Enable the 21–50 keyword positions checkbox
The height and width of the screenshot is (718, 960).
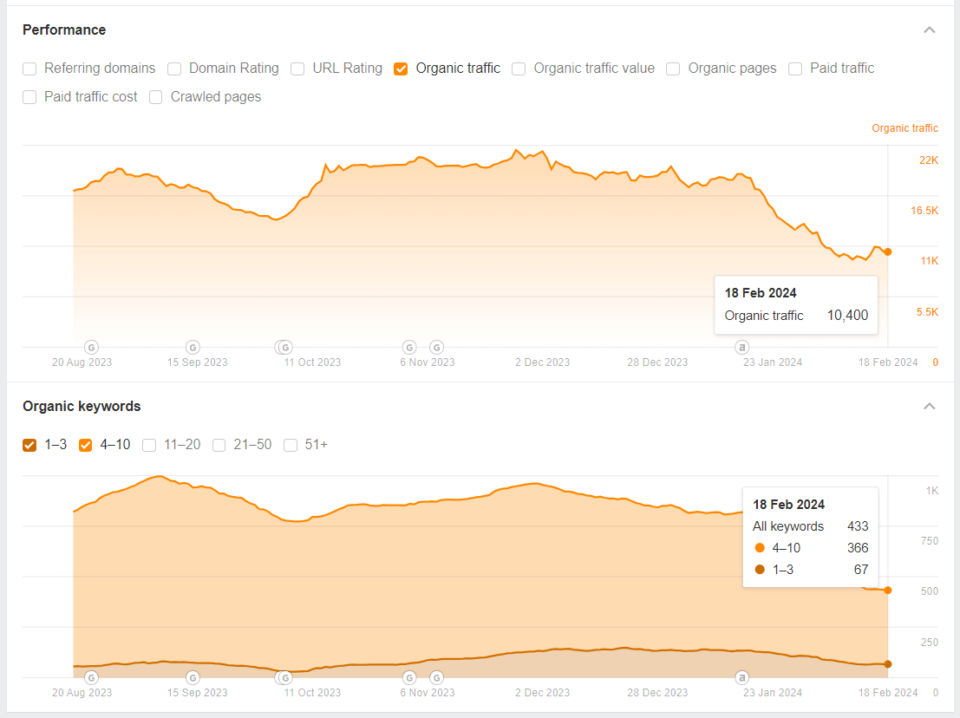point(219,445)
